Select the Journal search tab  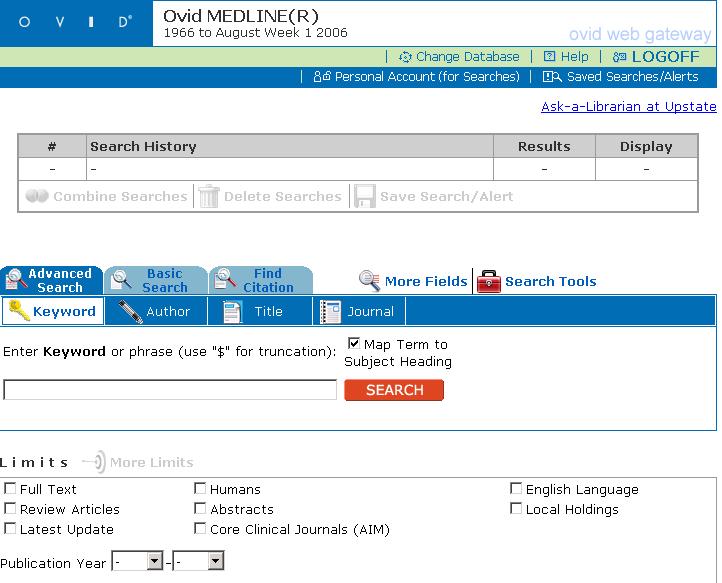[x=359, y=311]
